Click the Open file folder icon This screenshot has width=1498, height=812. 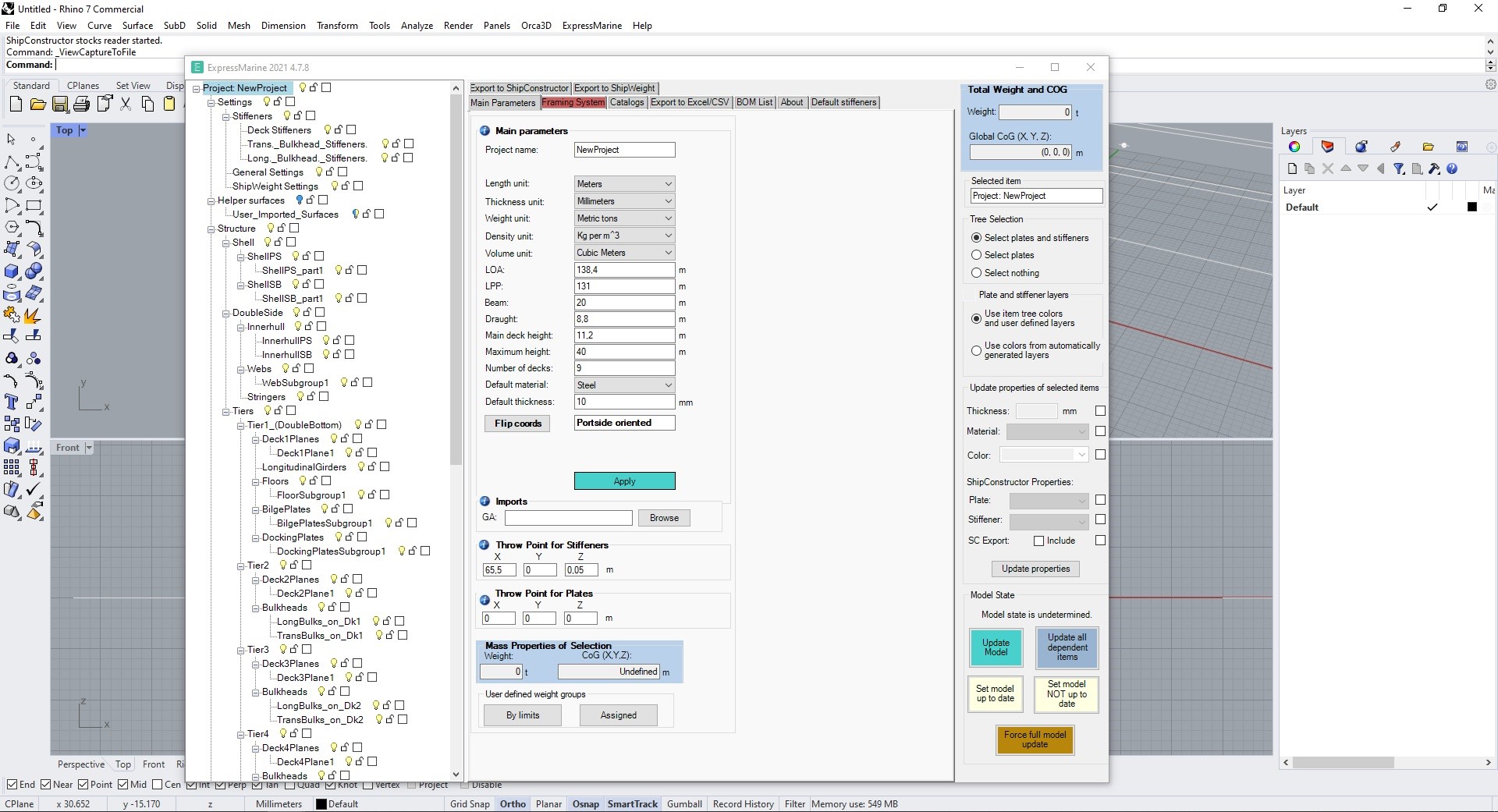pyautogui.click(x=37, y=104)
